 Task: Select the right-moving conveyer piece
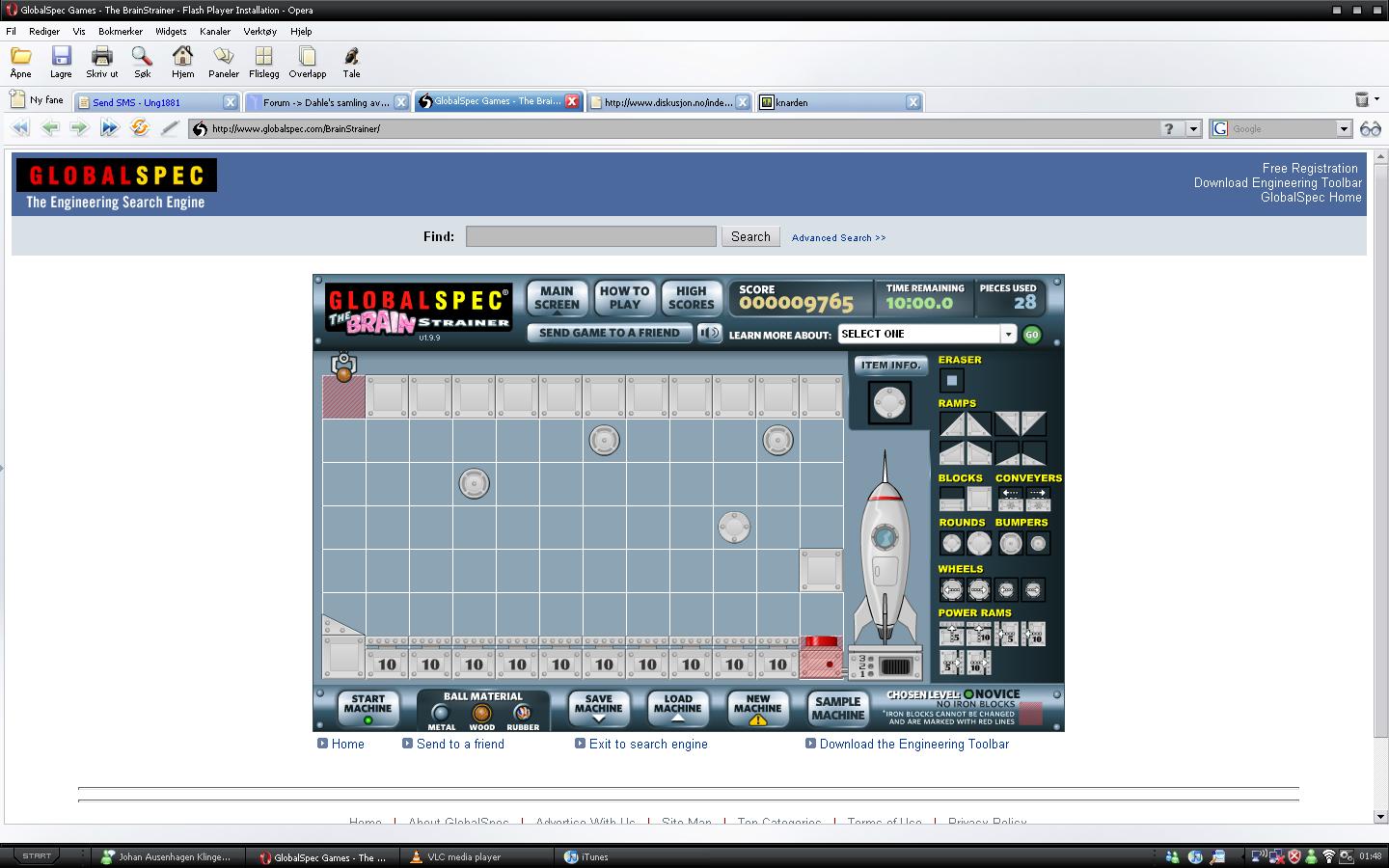click(1038, 499)
